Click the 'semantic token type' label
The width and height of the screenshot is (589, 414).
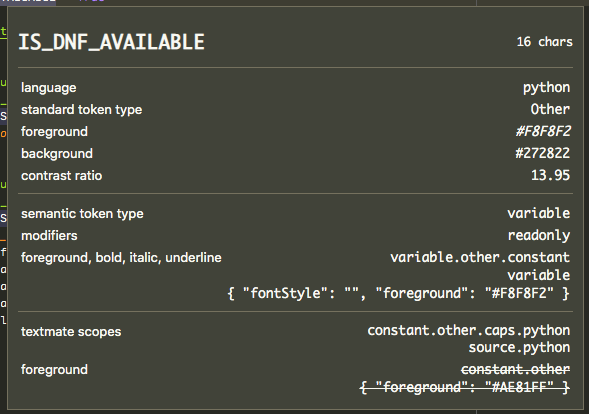[x=82, y=214]
